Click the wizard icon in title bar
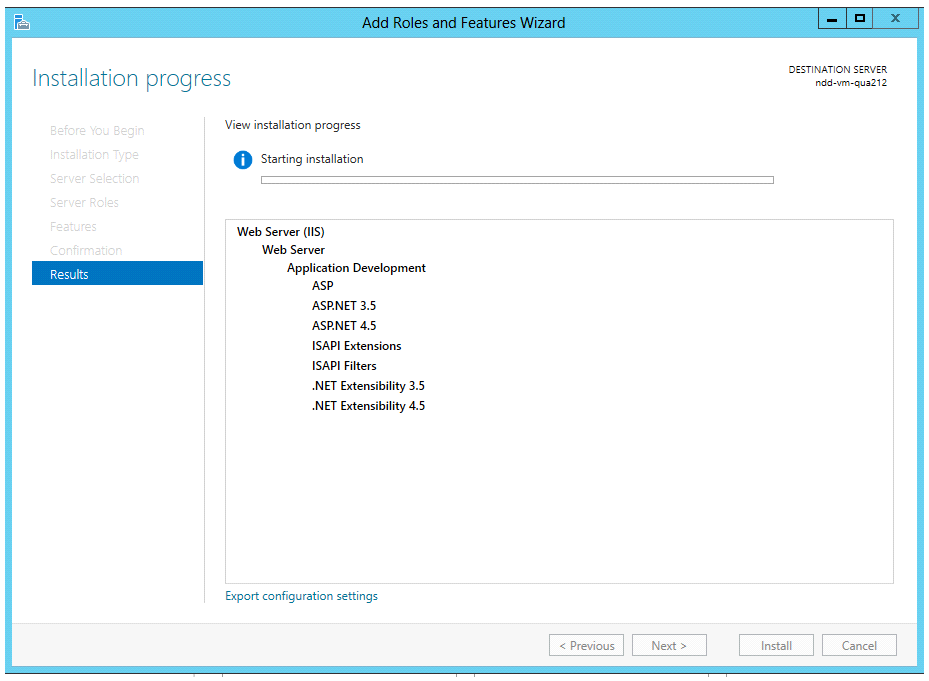The width and height of the screenshot is (929, 681). [21, 22]
